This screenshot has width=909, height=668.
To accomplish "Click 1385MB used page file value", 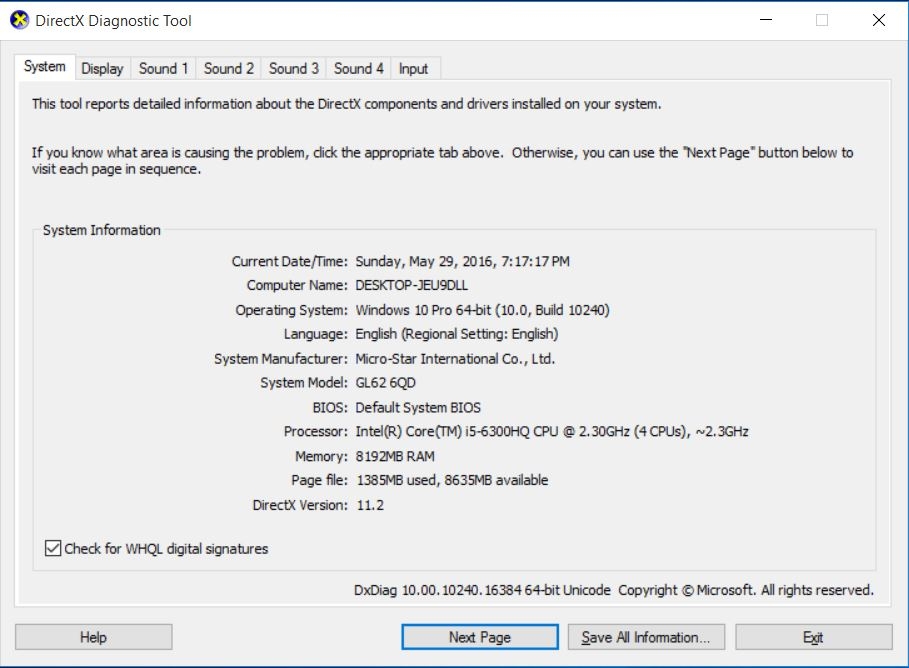I will (x=452, y=480).
